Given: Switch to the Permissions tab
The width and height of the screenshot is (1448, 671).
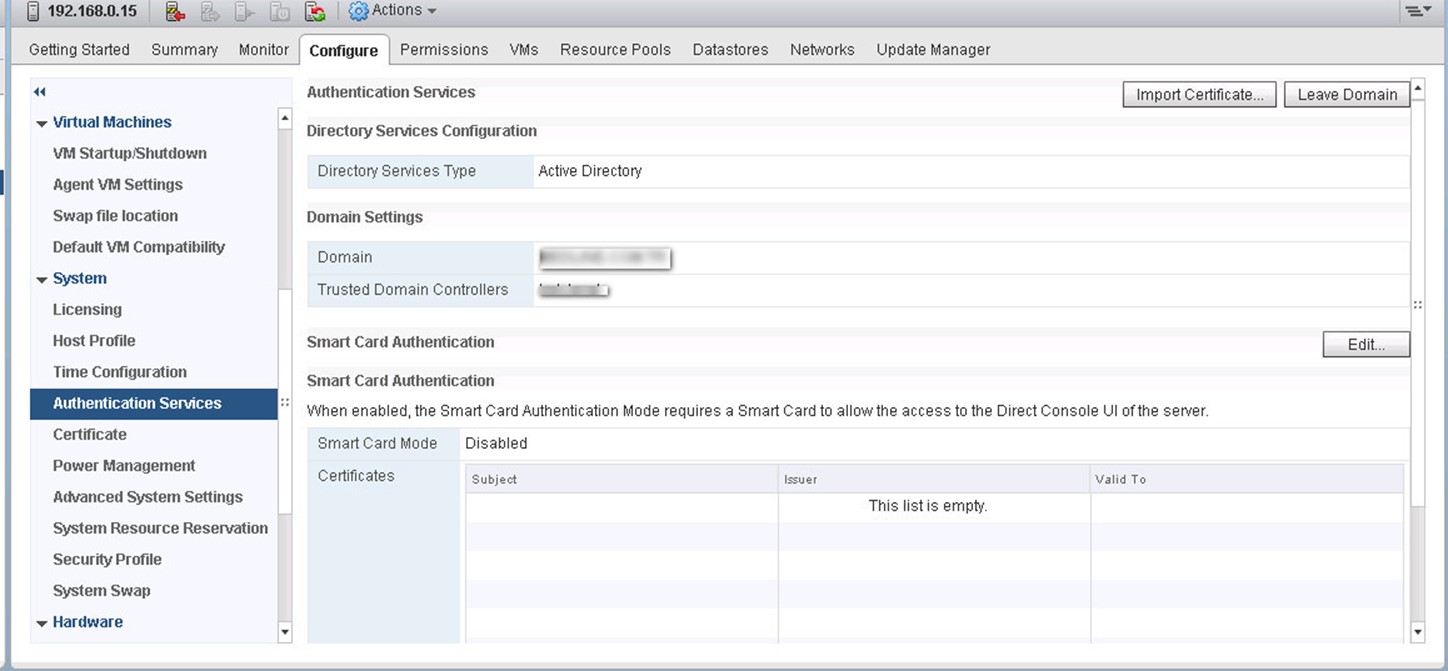Looking at the screenshot, I should click(444, 49).
